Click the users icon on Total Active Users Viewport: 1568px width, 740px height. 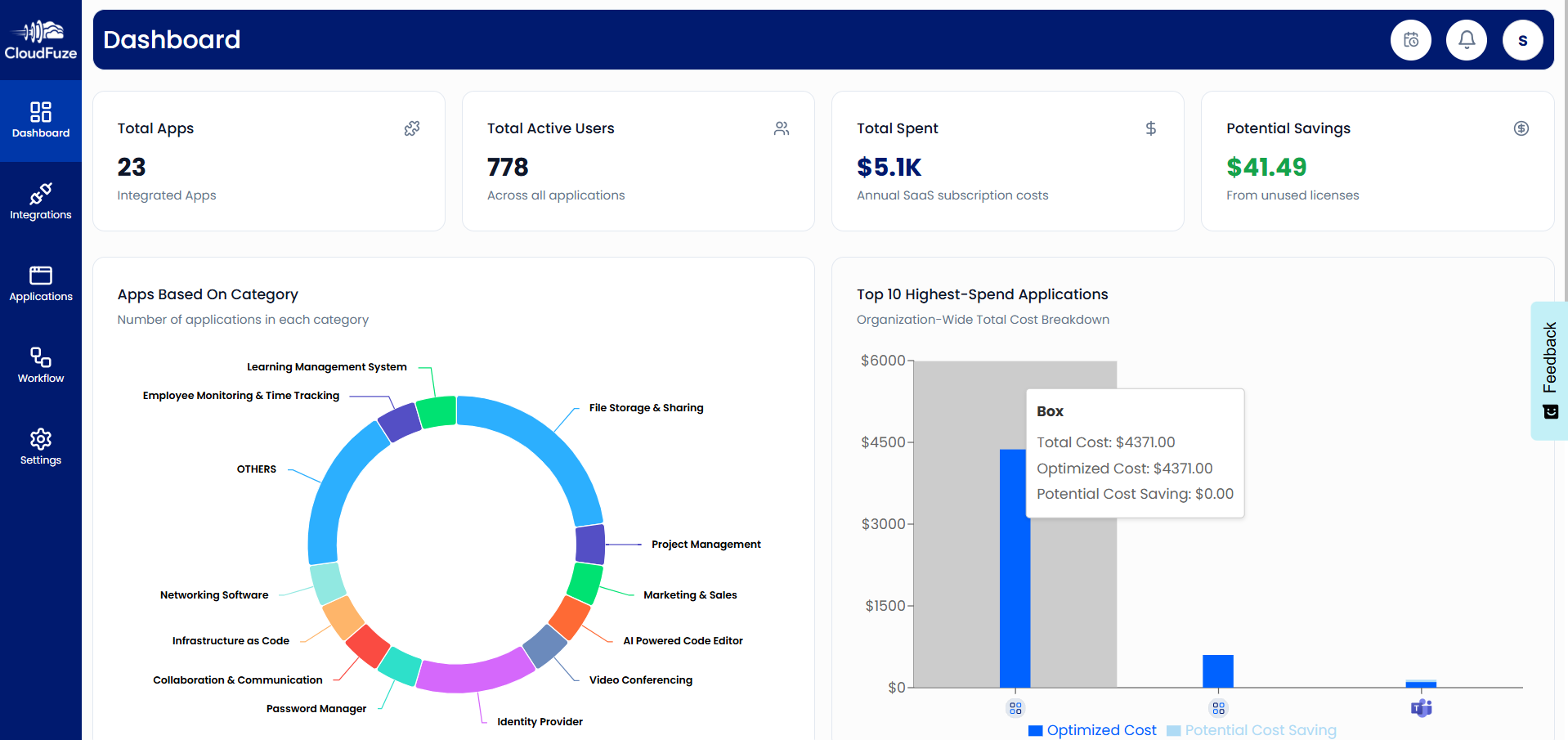click(782, 128)
